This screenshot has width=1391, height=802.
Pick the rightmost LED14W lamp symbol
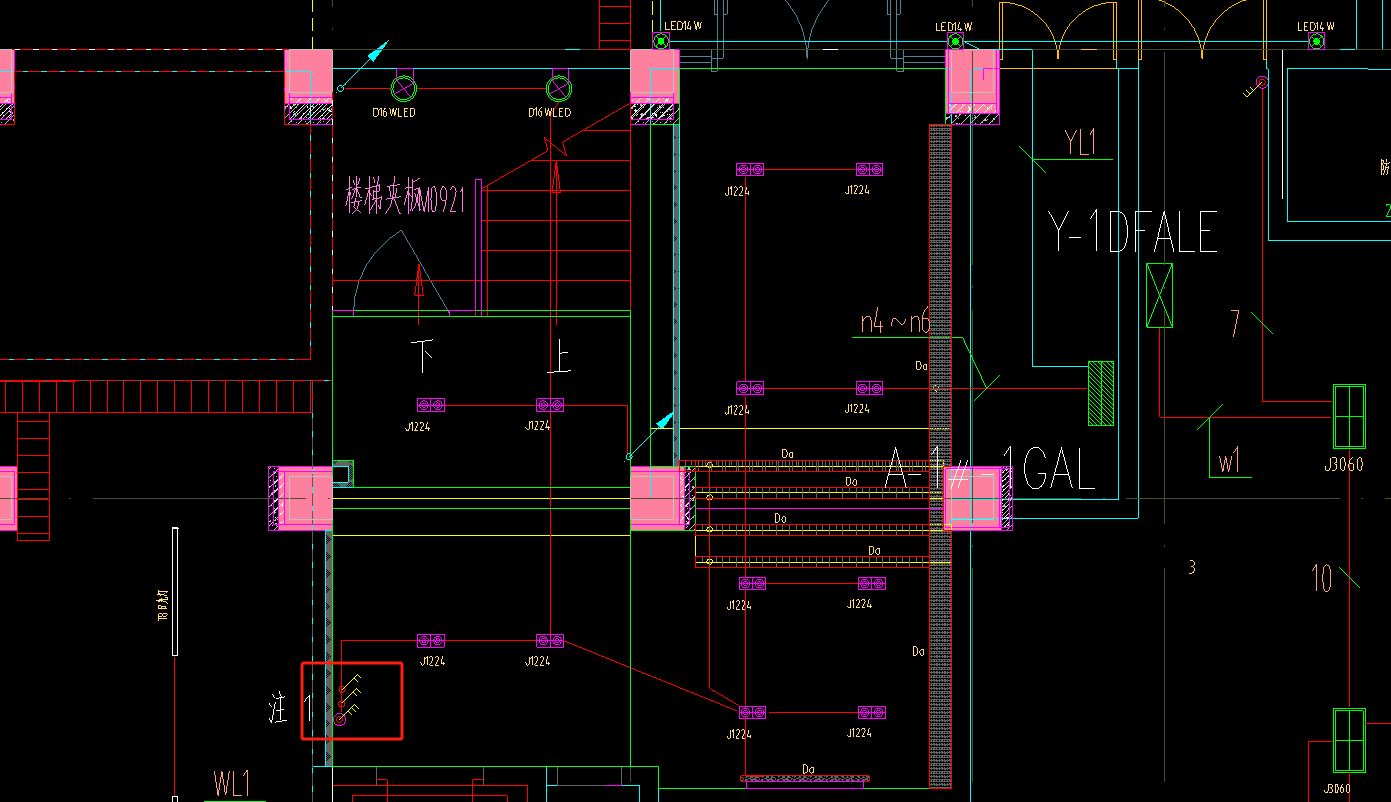point(1317,41)
